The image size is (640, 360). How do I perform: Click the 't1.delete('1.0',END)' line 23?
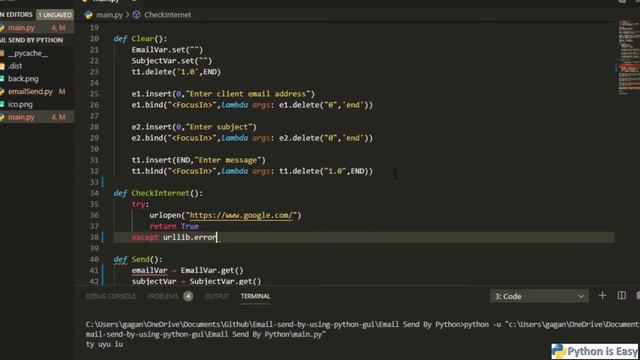176,72
